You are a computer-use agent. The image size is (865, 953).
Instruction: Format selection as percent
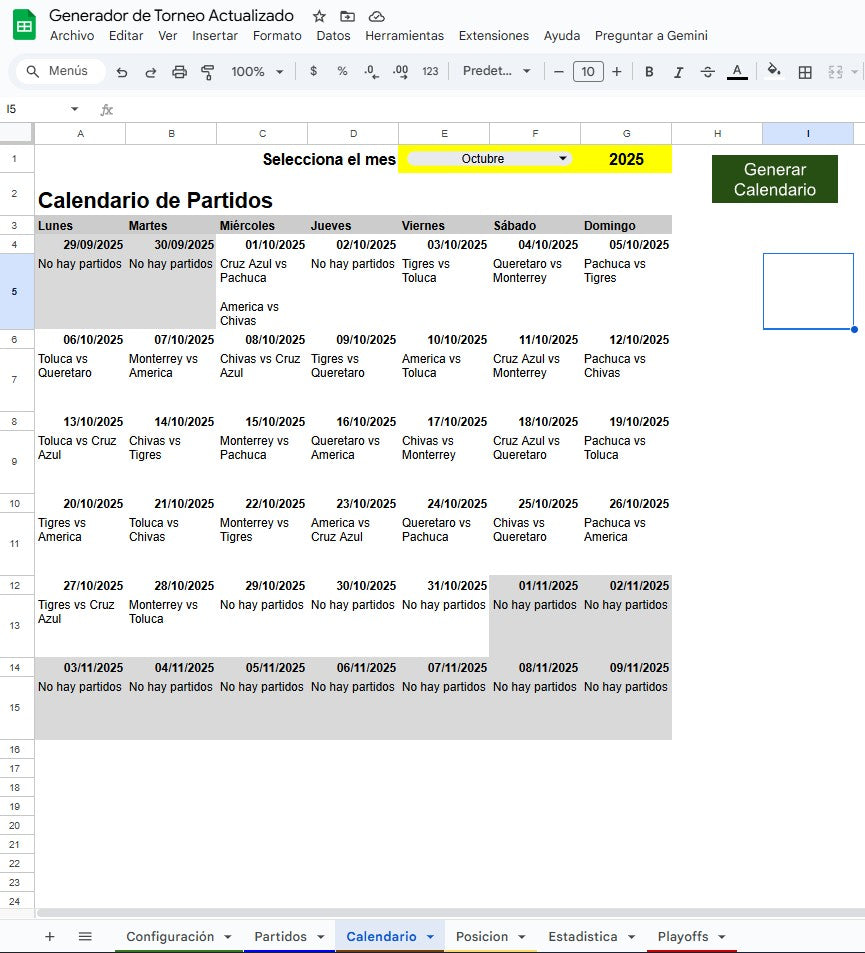point(341,71)
